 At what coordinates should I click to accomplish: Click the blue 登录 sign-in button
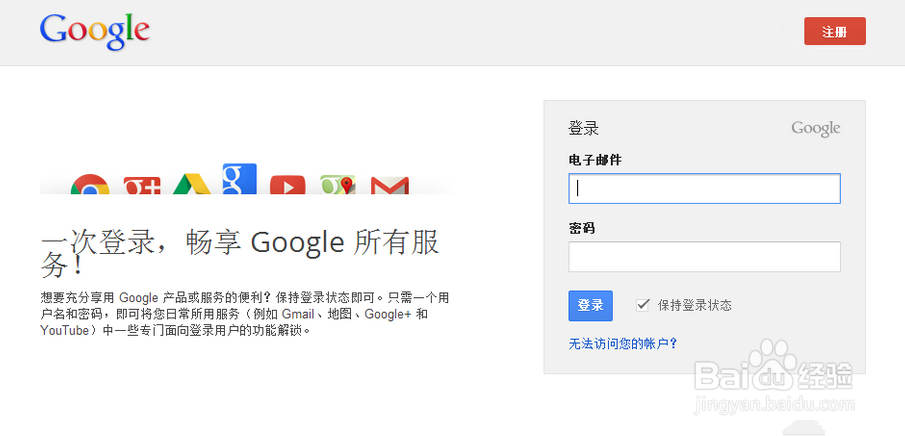click(x=590, y=305)
